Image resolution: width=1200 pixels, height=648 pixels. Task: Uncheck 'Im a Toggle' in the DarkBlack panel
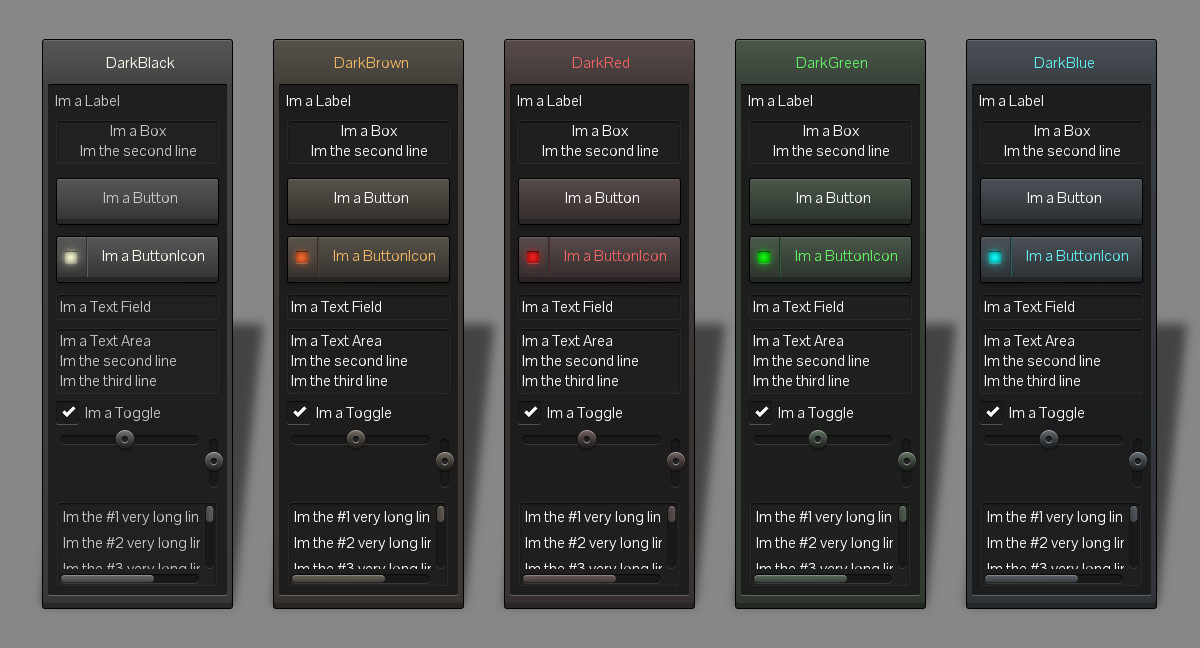click(x=68, y=412)
